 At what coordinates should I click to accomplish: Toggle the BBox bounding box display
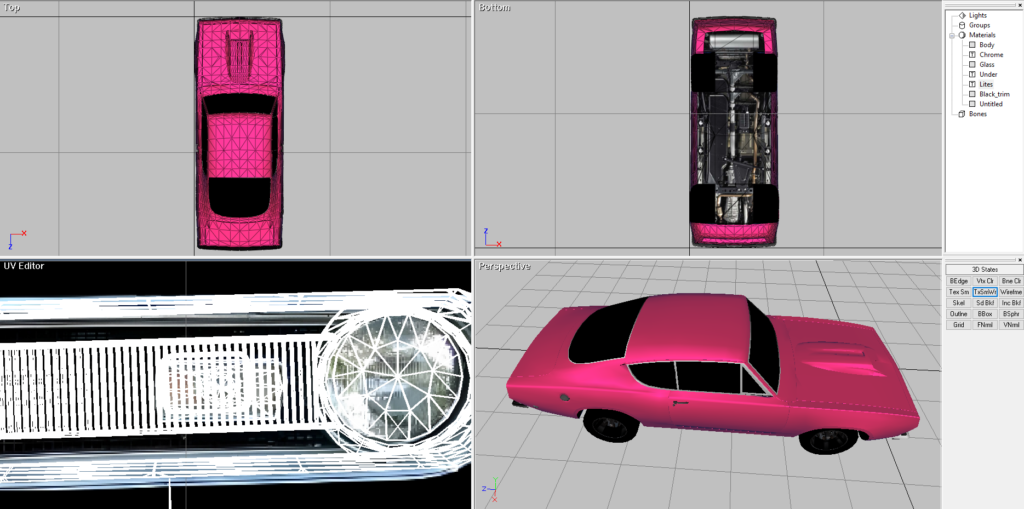(984, 314)
